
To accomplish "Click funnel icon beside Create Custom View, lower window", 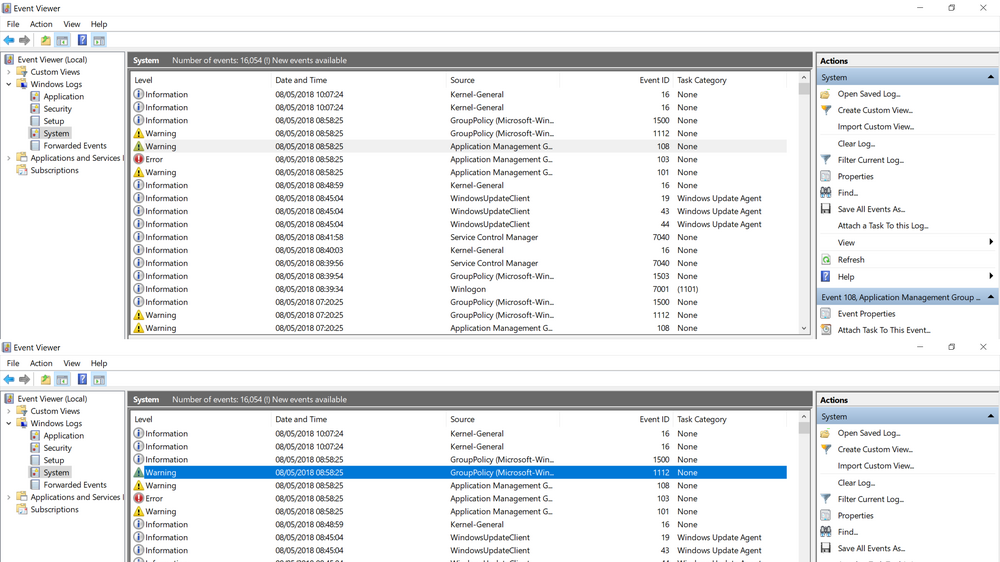I will [826, 449].
